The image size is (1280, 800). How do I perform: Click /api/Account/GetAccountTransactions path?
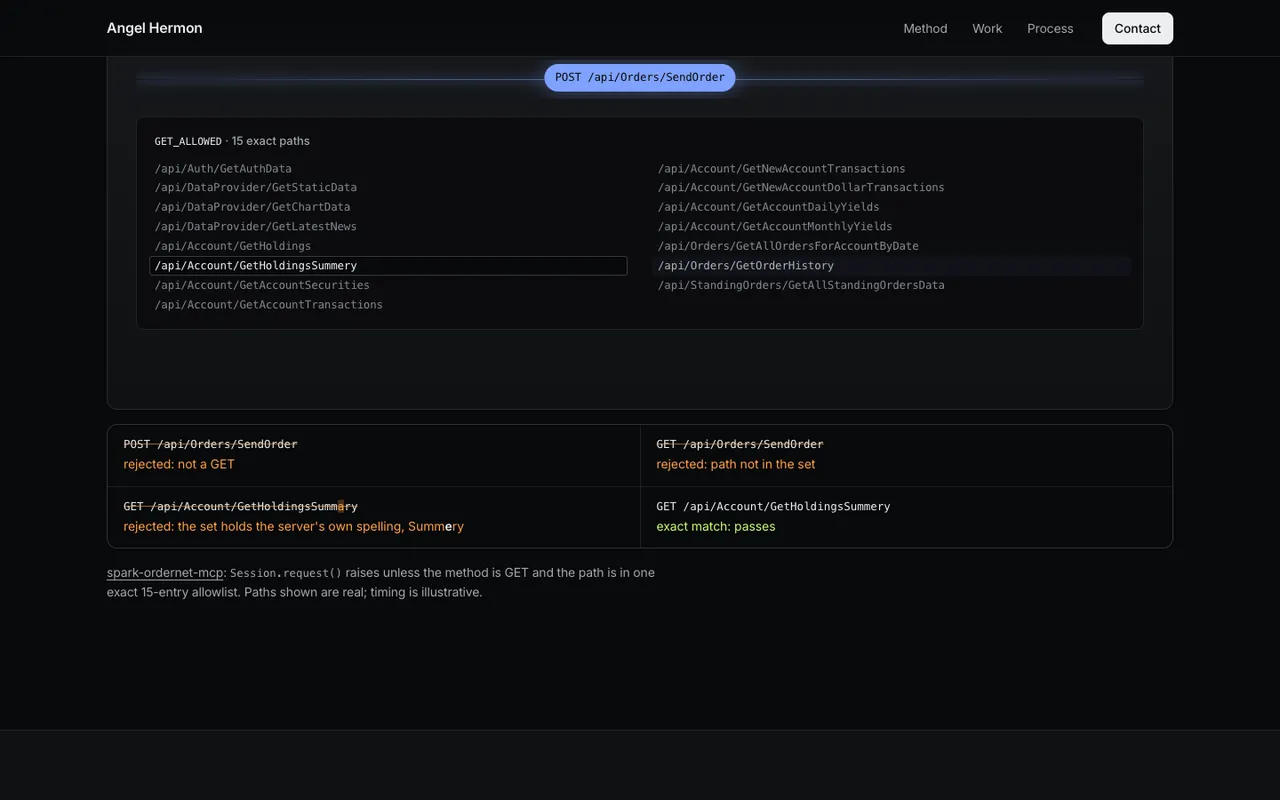click(268, 305)
